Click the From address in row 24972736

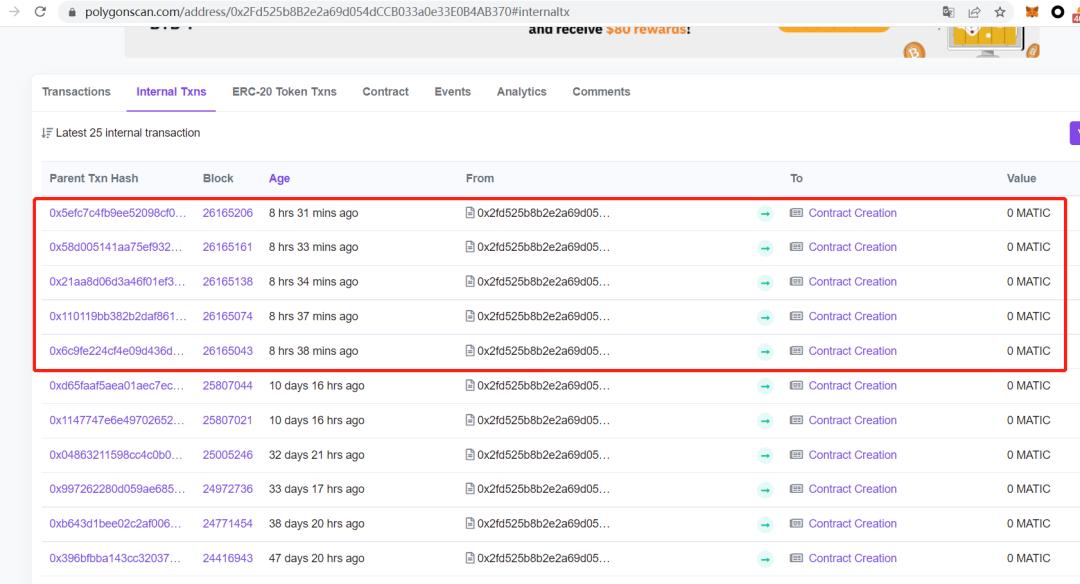[543, 489]
